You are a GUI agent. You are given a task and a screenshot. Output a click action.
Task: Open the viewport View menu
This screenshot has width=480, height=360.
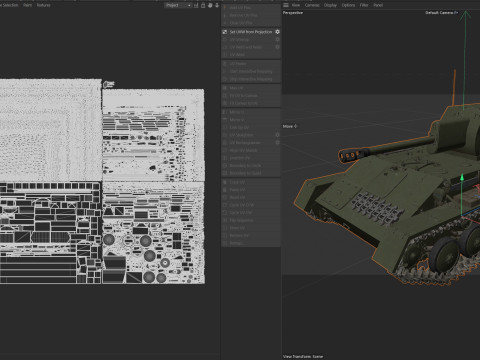(296, 5)
